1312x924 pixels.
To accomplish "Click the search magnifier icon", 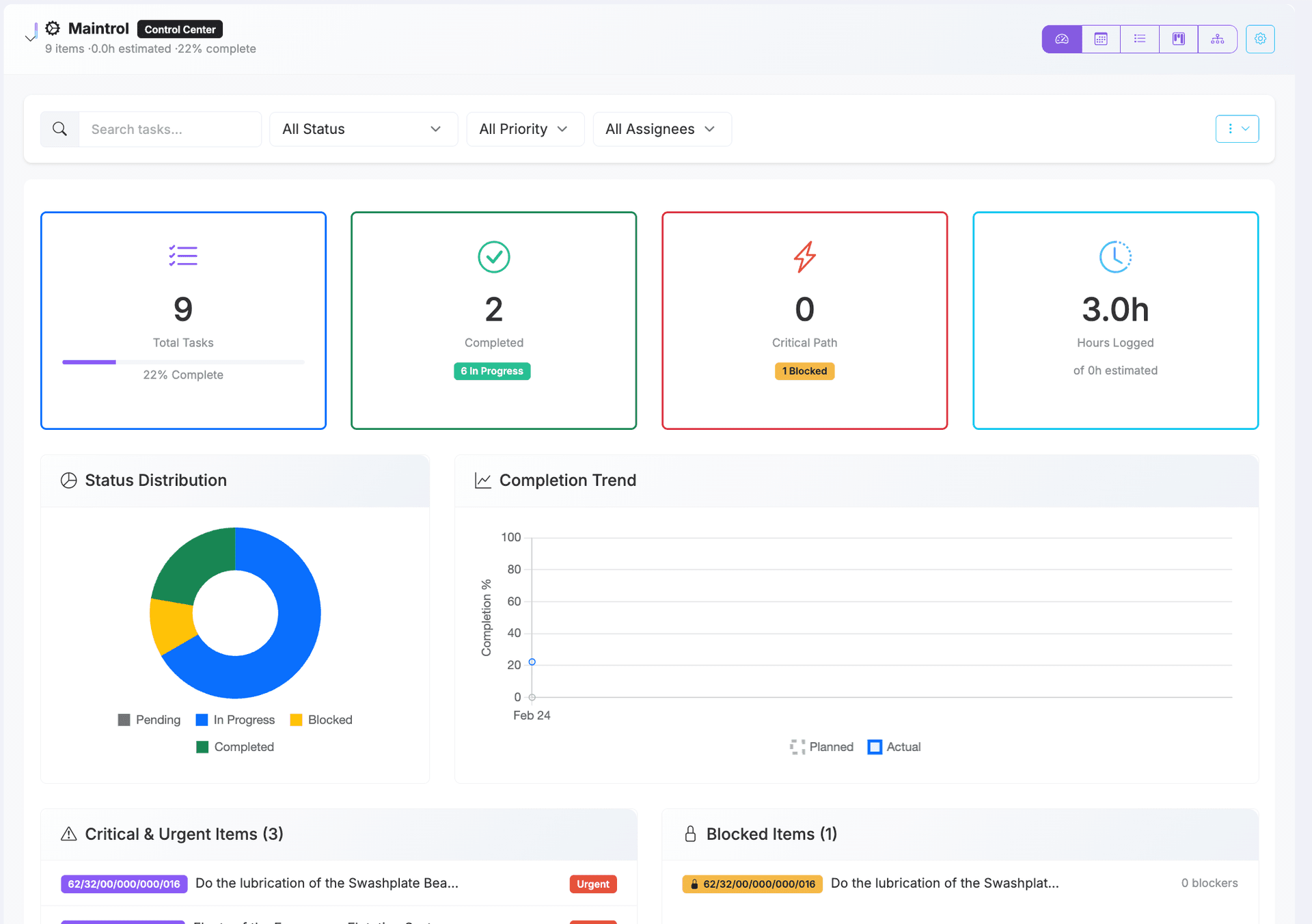I will (x=60, y=129).
